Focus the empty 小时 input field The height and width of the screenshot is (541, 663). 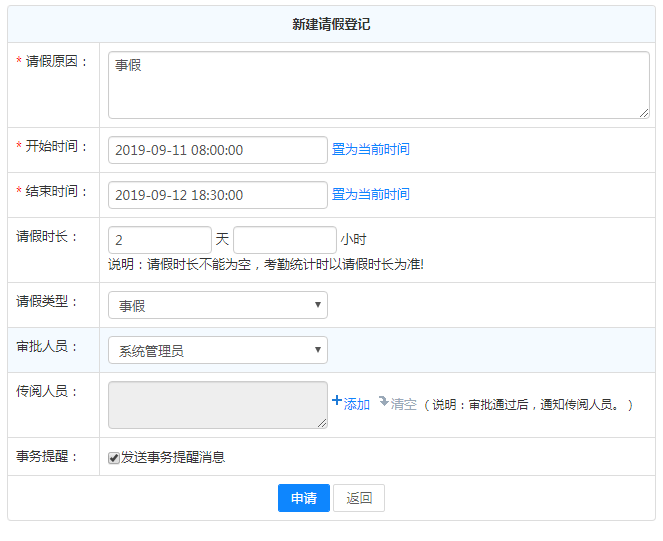click(x=284, y=240)
